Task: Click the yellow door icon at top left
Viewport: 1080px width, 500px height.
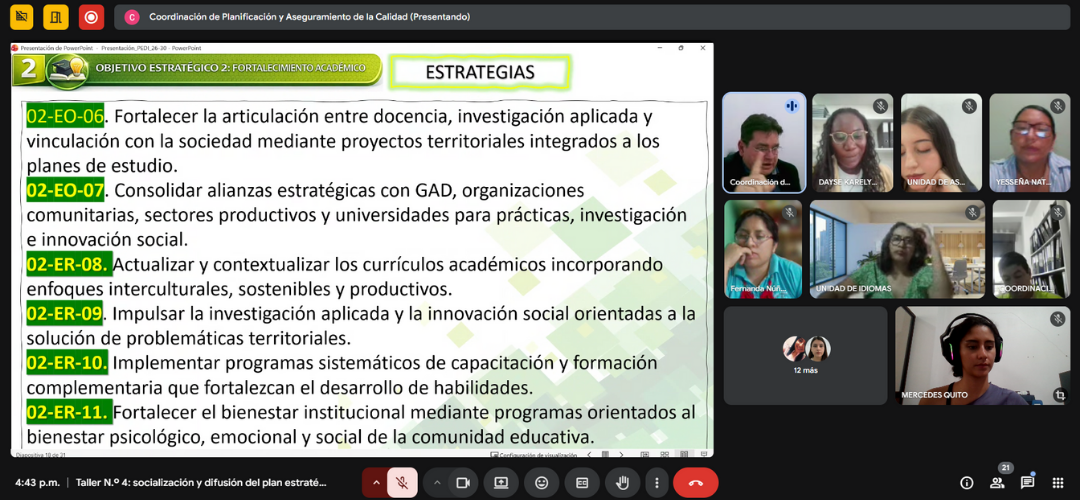Action: point(56,17)
